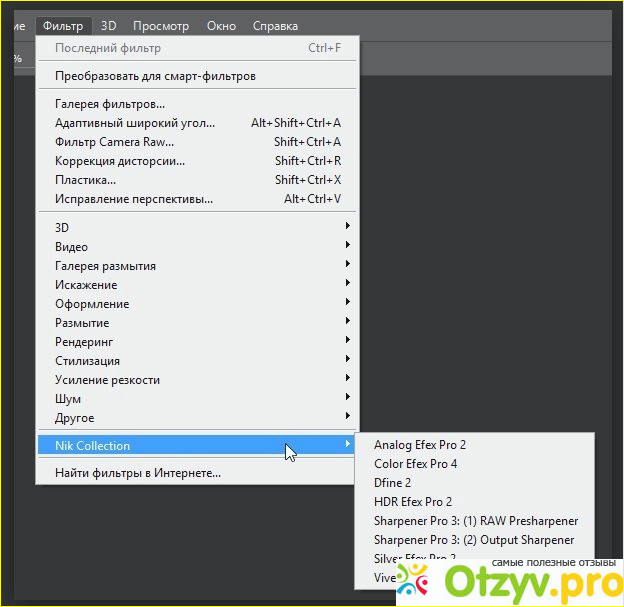Expand the Галерея размытия submenu

click(x=105, y=266)
